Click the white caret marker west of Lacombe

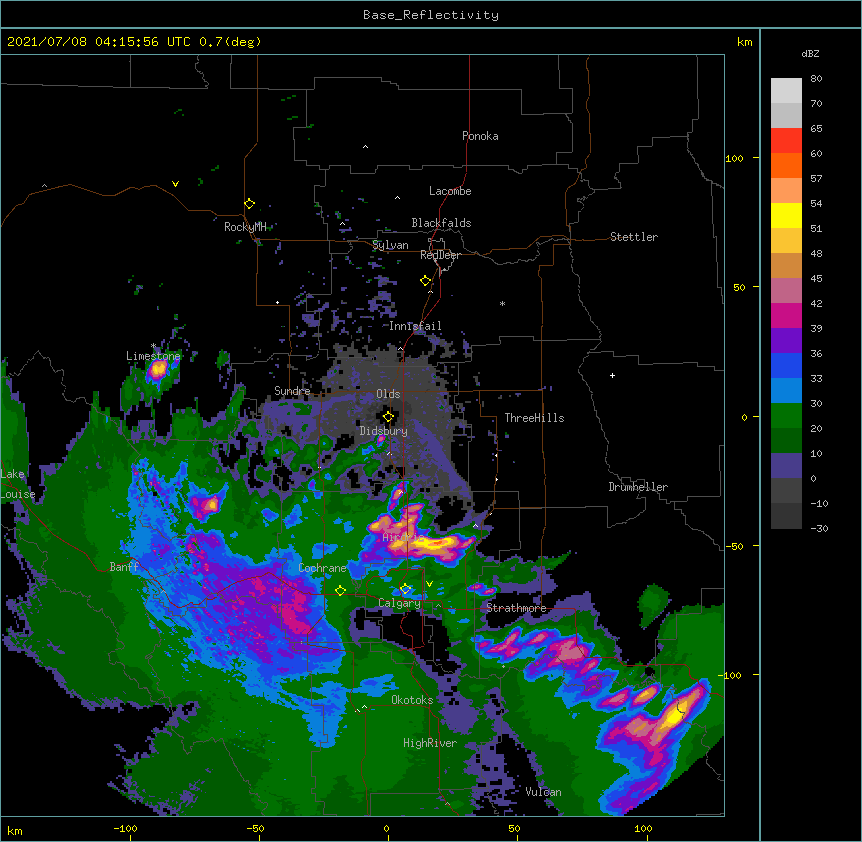(x=397, y=197)
